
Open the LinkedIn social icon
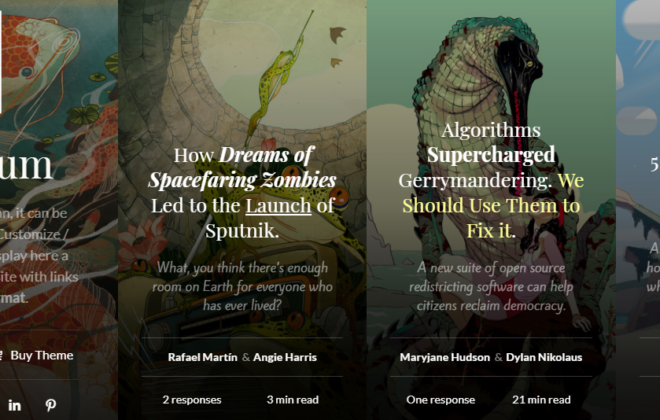coord(14,405)
